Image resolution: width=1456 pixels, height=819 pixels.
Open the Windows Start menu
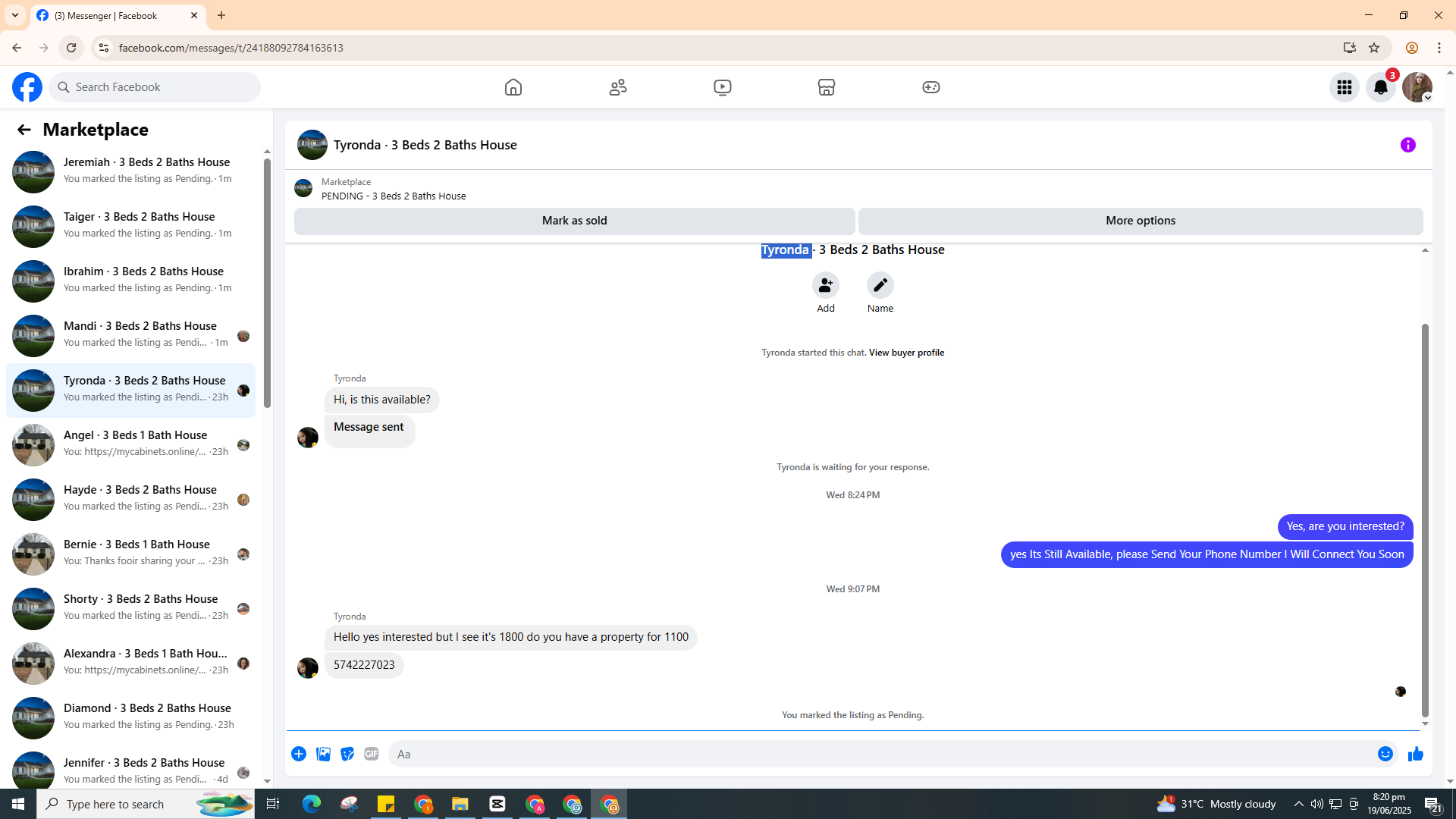point(18,804)
